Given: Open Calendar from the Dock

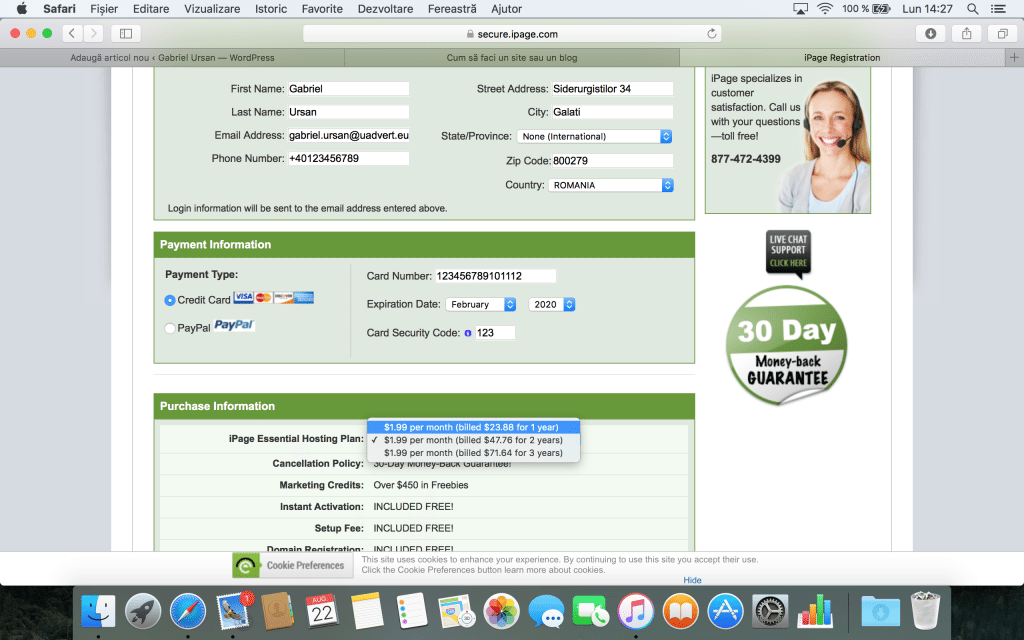Looking at the screenshot, I should pyautogui.click(x=322, y=613).
